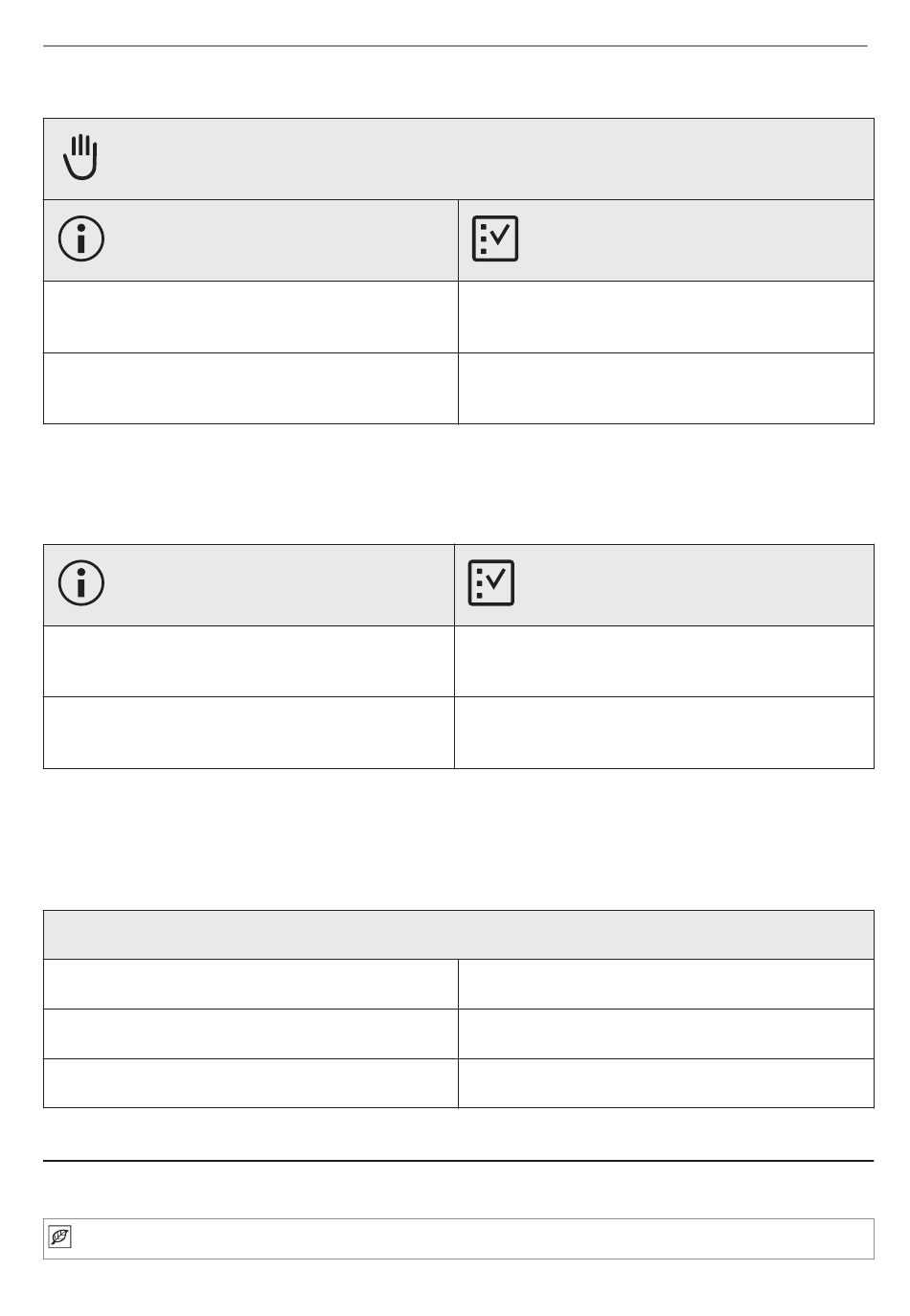Click the middle right cell of the third table

point(666,1033)
